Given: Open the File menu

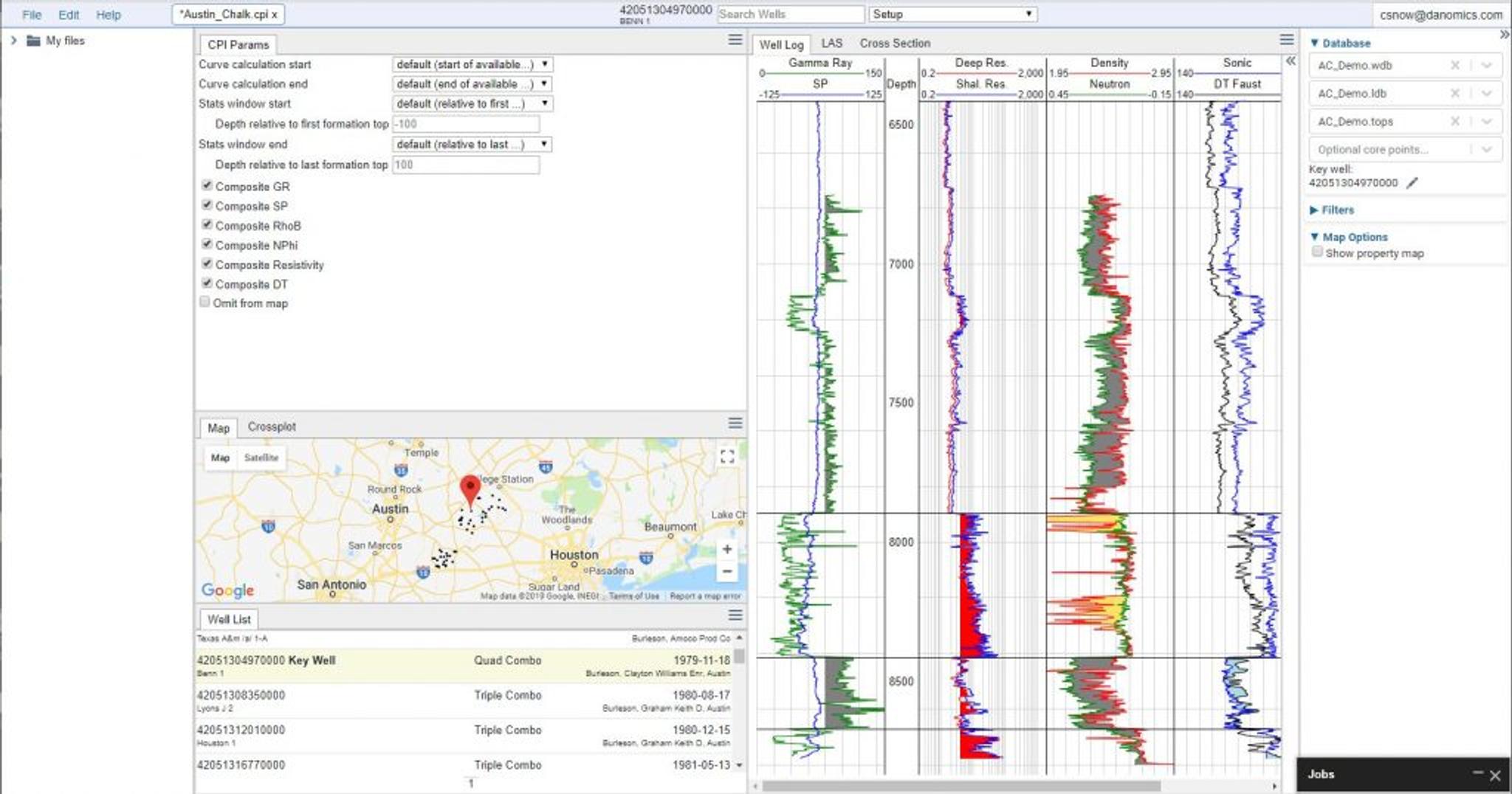Looking at the screenshot, I should [x=32, y=15].
